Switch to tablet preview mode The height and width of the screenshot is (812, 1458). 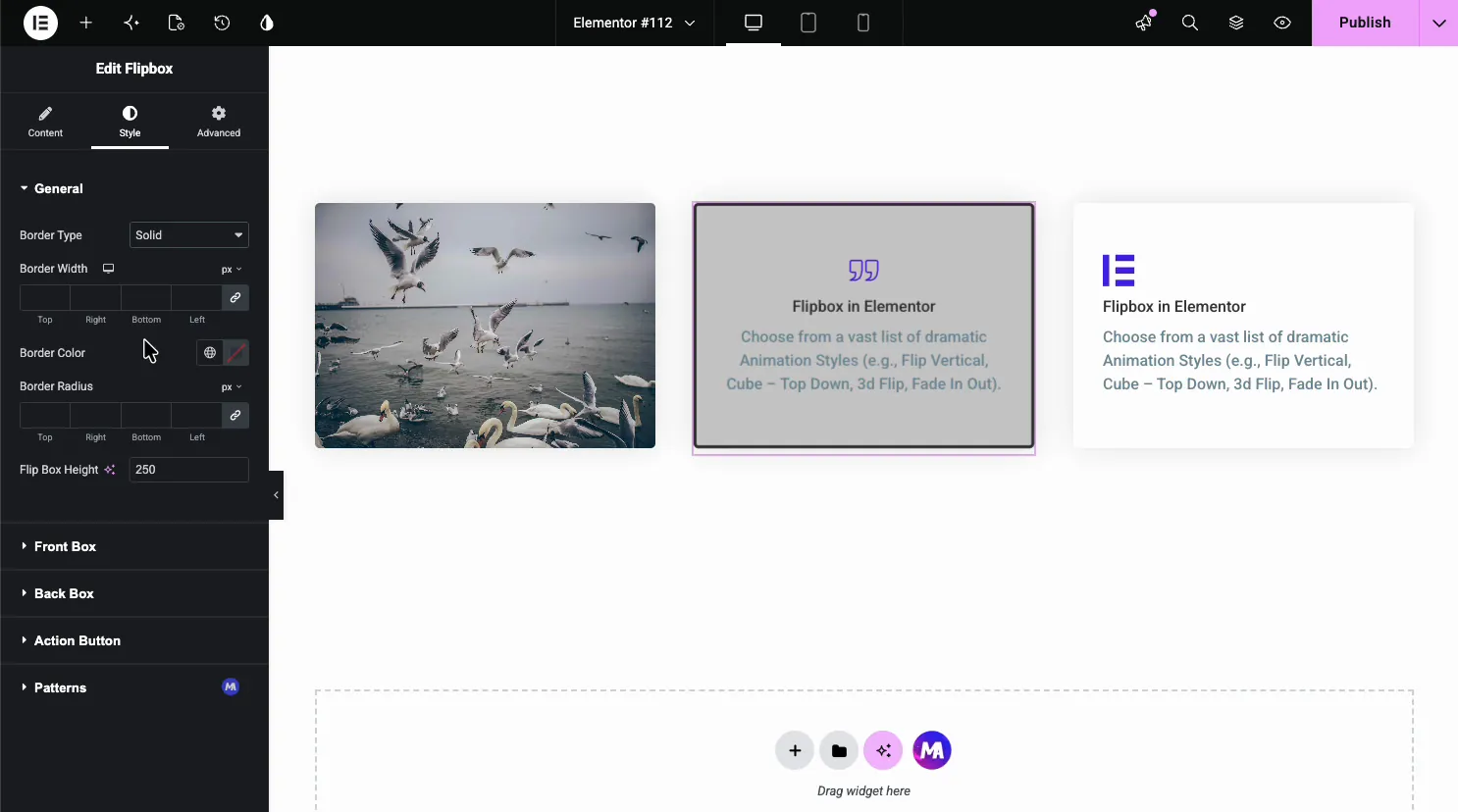click(808, 23)
